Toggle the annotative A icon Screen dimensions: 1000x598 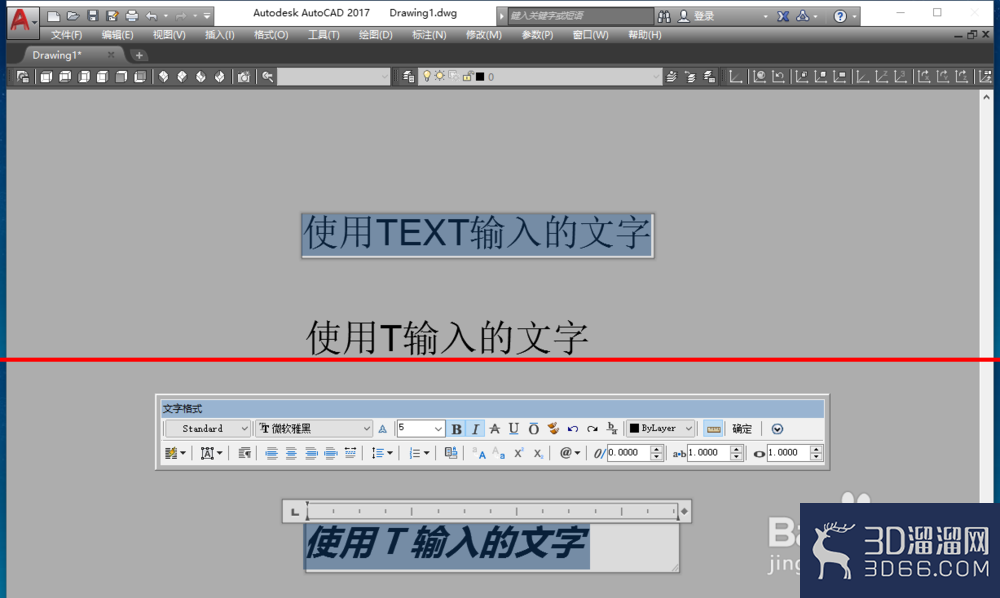click(x=382, y=429)
